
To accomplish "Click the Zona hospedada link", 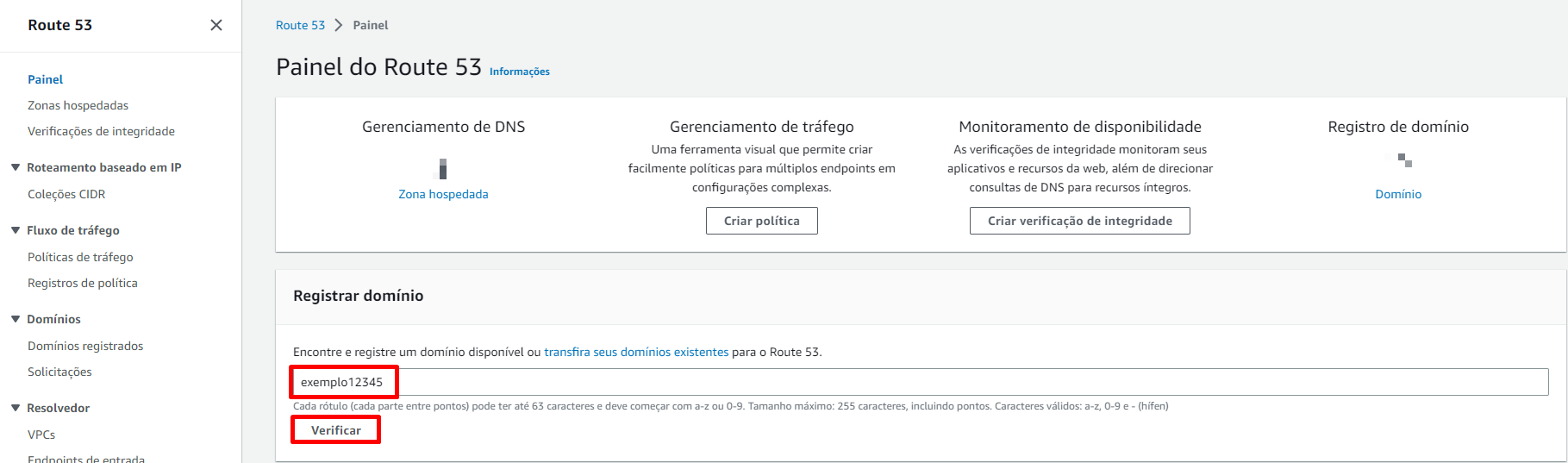I will (x=443, y=194).
